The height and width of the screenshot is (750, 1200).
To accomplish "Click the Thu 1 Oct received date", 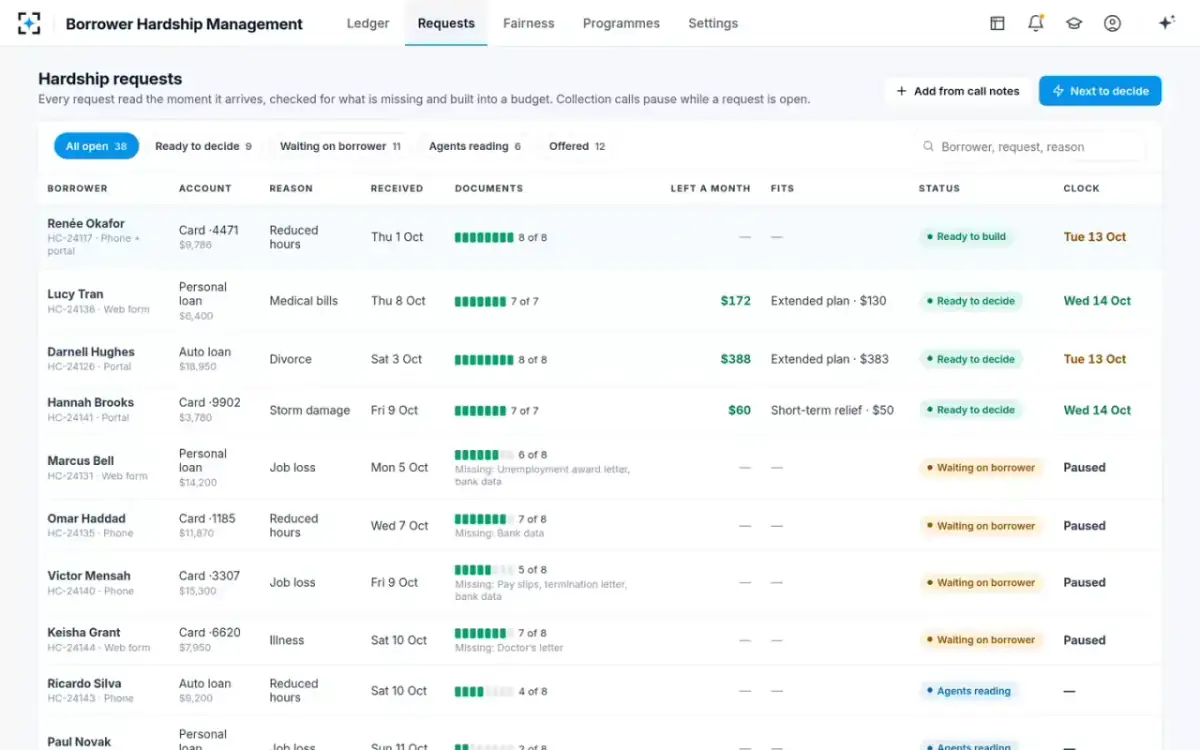I will click(397, 237).
